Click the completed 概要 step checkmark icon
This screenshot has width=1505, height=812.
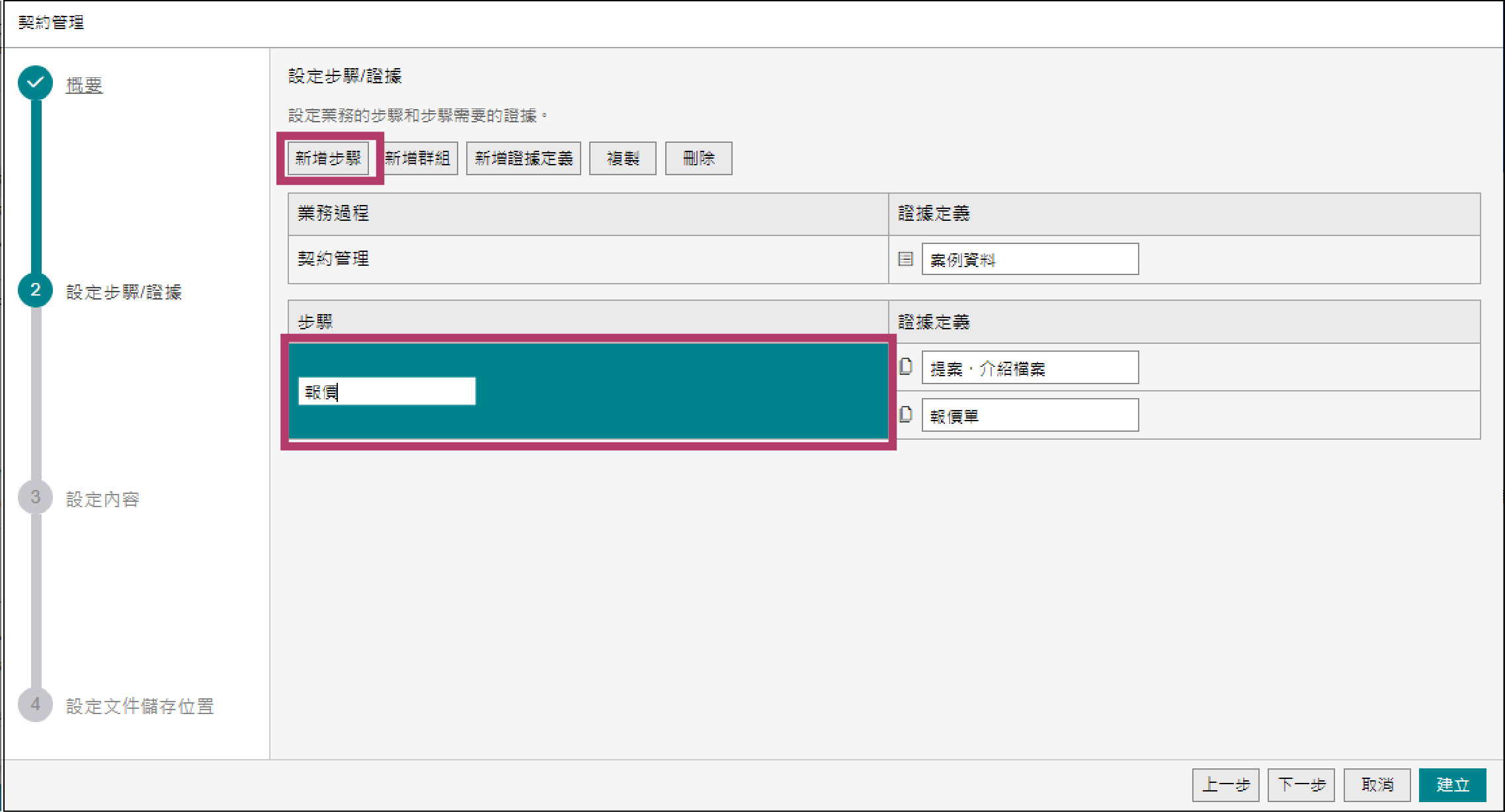coord(36,83)
